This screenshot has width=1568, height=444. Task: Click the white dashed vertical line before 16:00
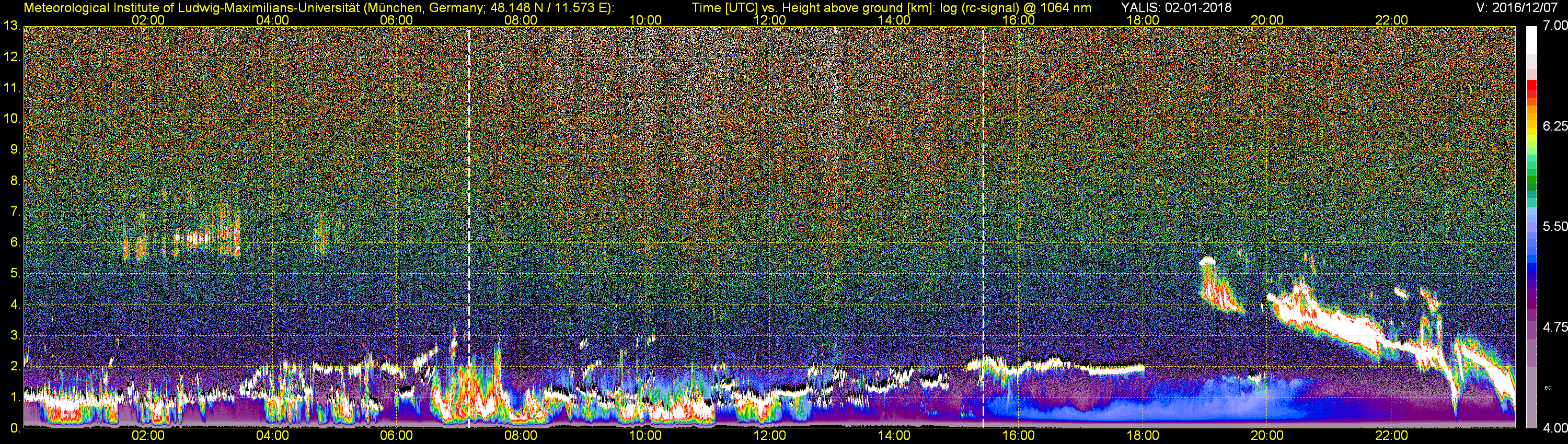(983, 228)
